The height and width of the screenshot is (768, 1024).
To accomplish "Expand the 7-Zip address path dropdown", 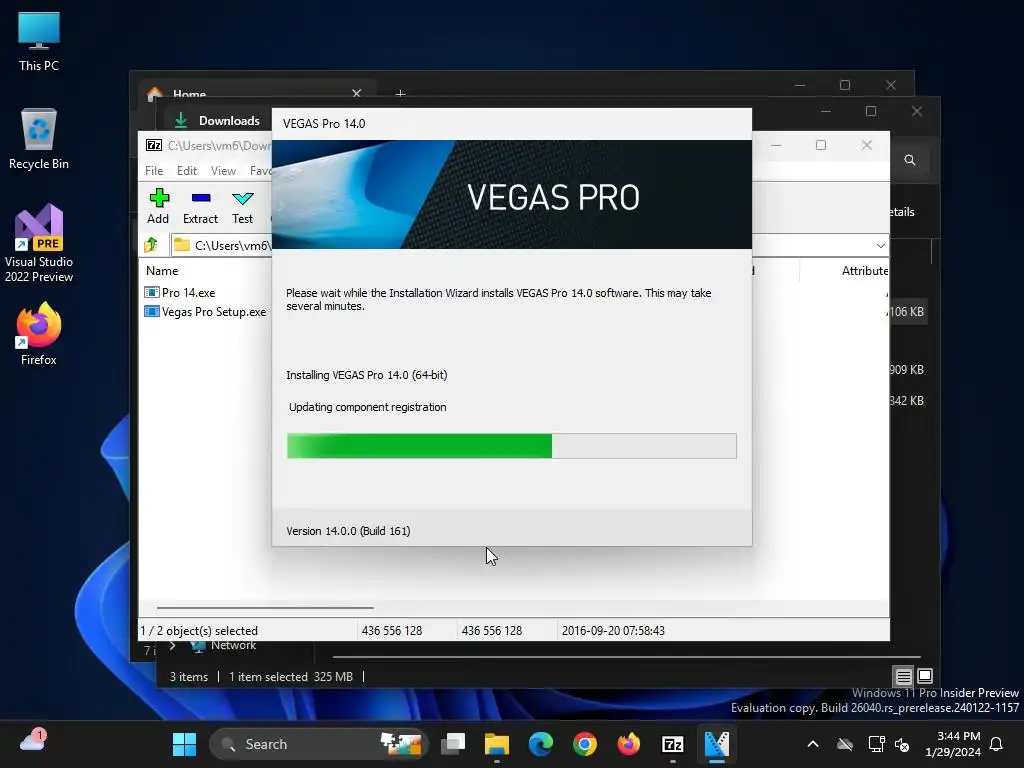I will (880, 246).
